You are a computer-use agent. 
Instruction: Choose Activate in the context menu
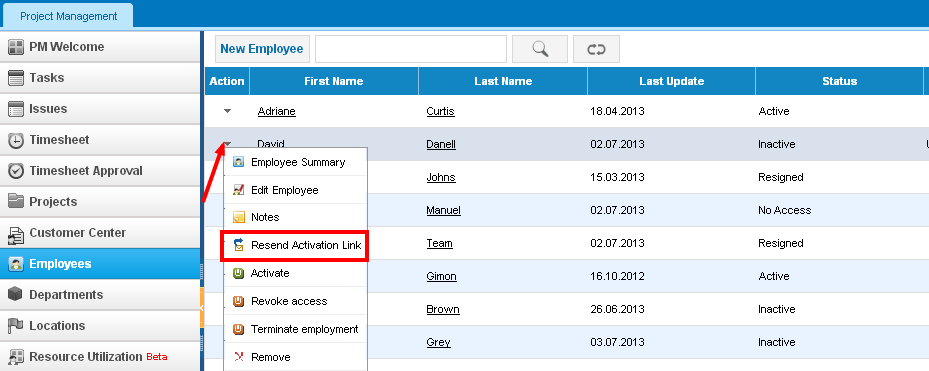click(296, 273)
